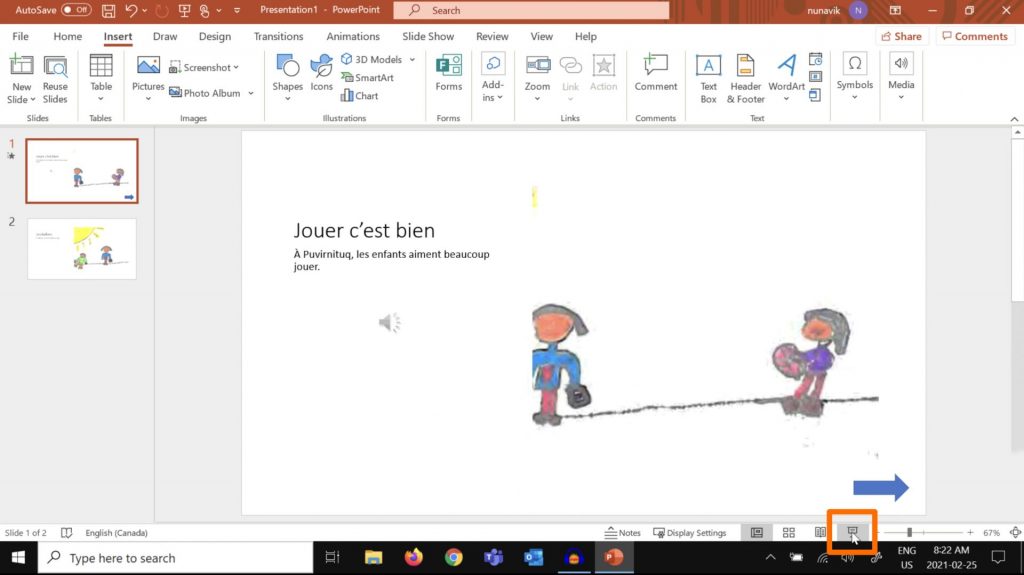The width and height of the screenshot is (1024, 575).
Task: Click the Share button
Action: point(901,36)
